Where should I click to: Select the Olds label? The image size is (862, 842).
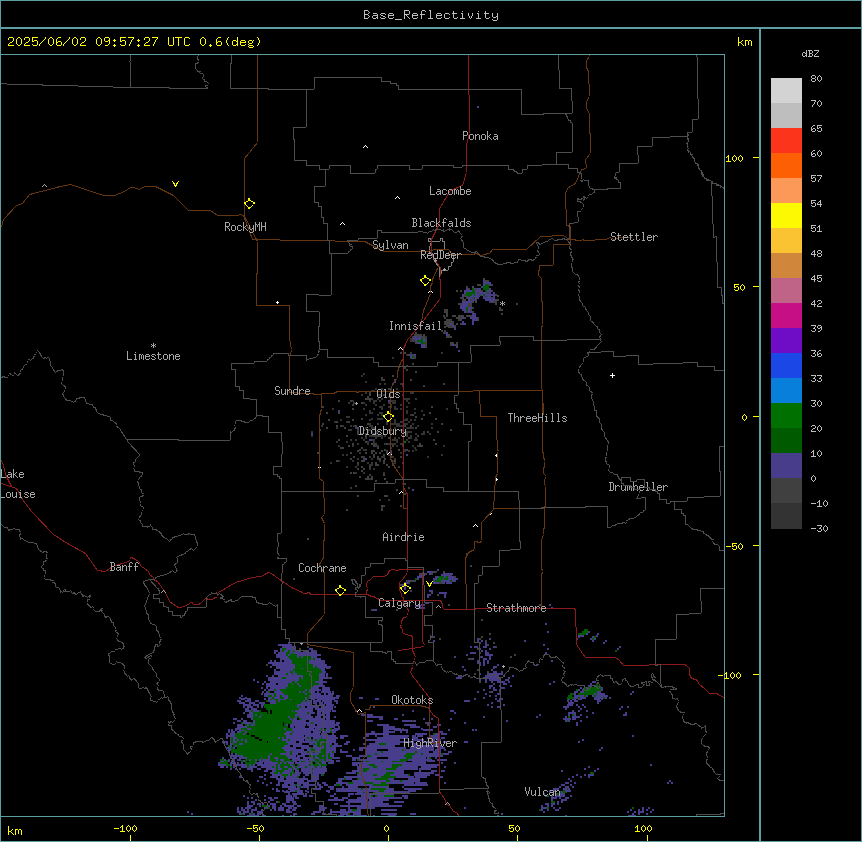click(388, 394)
